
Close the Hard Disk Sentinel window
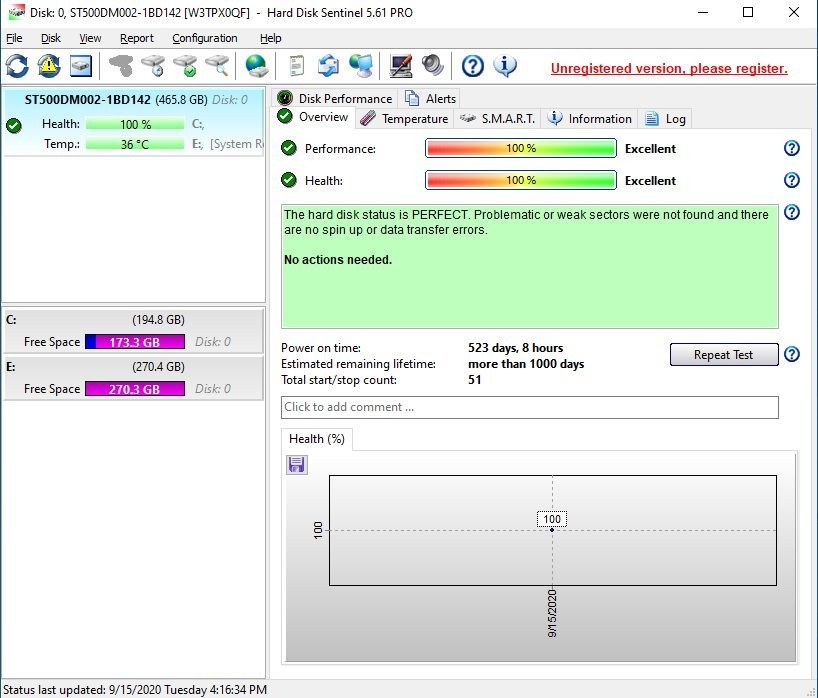coord(793,13)
